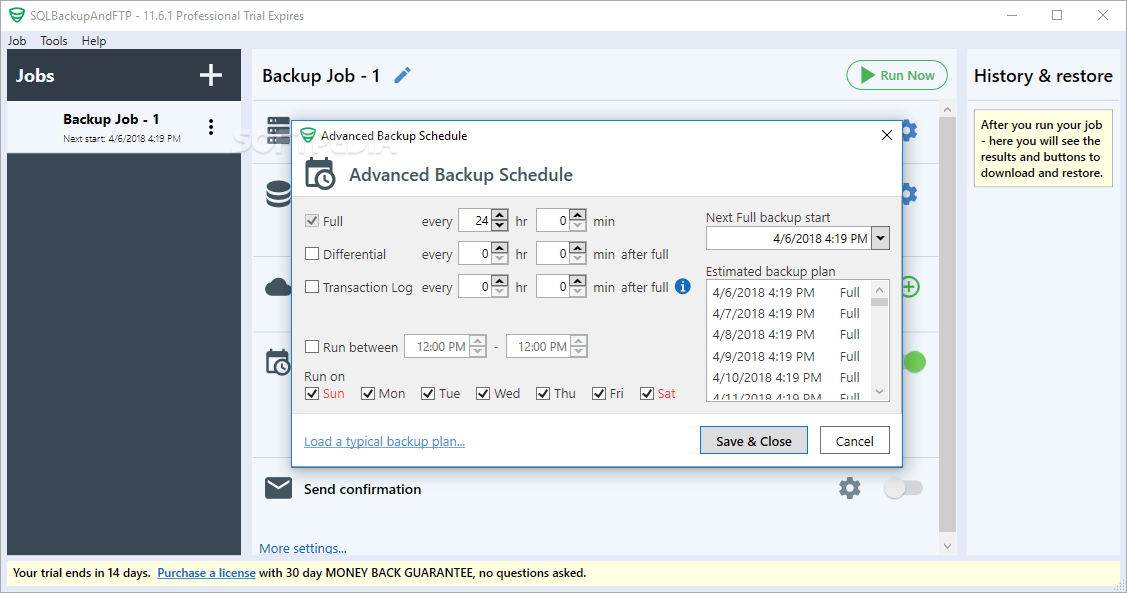
Task: Open the Tools menu
Action: pyautogui.click(x=53, y=41)
